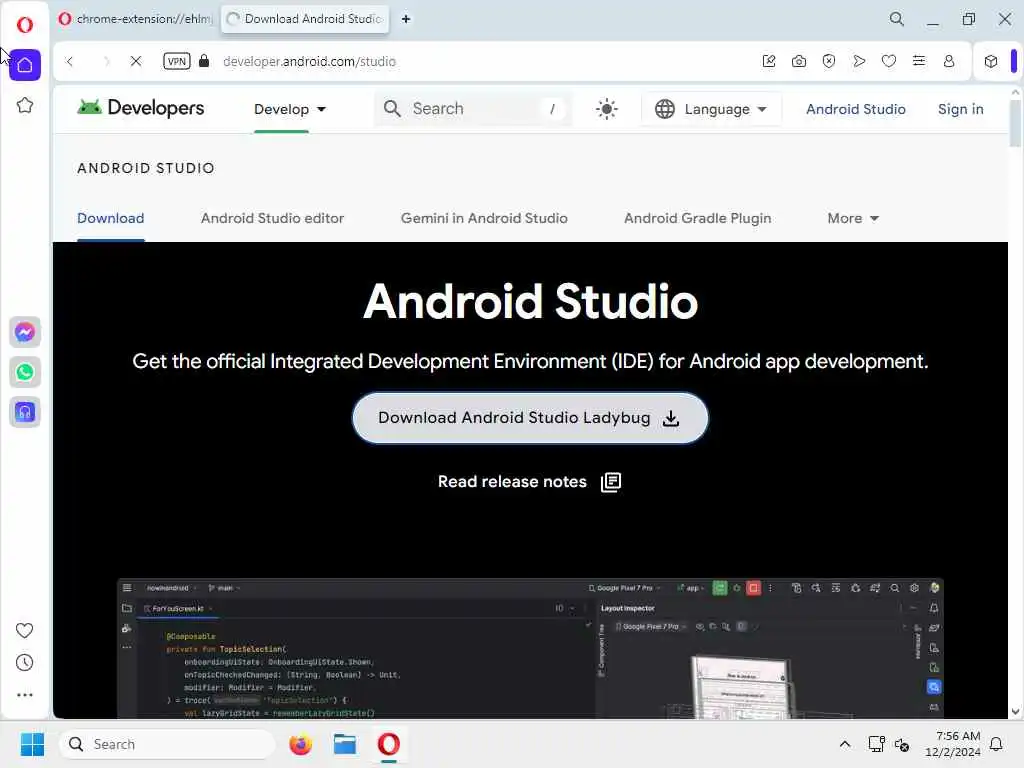Image resolution: width=1024 pixels, height=768 pixels.
Task: Open Gemini in Android Studio tab
Action: tap(484, 218)
